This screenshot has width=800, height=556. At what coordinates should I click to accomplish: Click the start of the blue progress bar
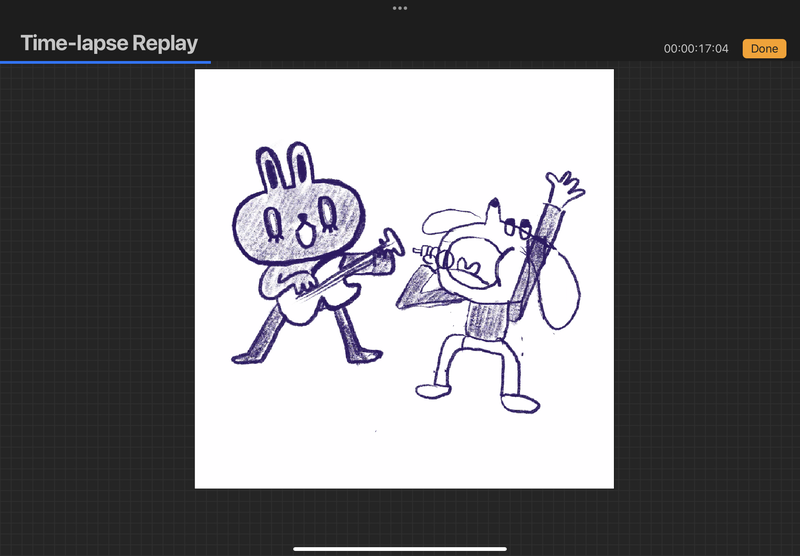(3, 62)
